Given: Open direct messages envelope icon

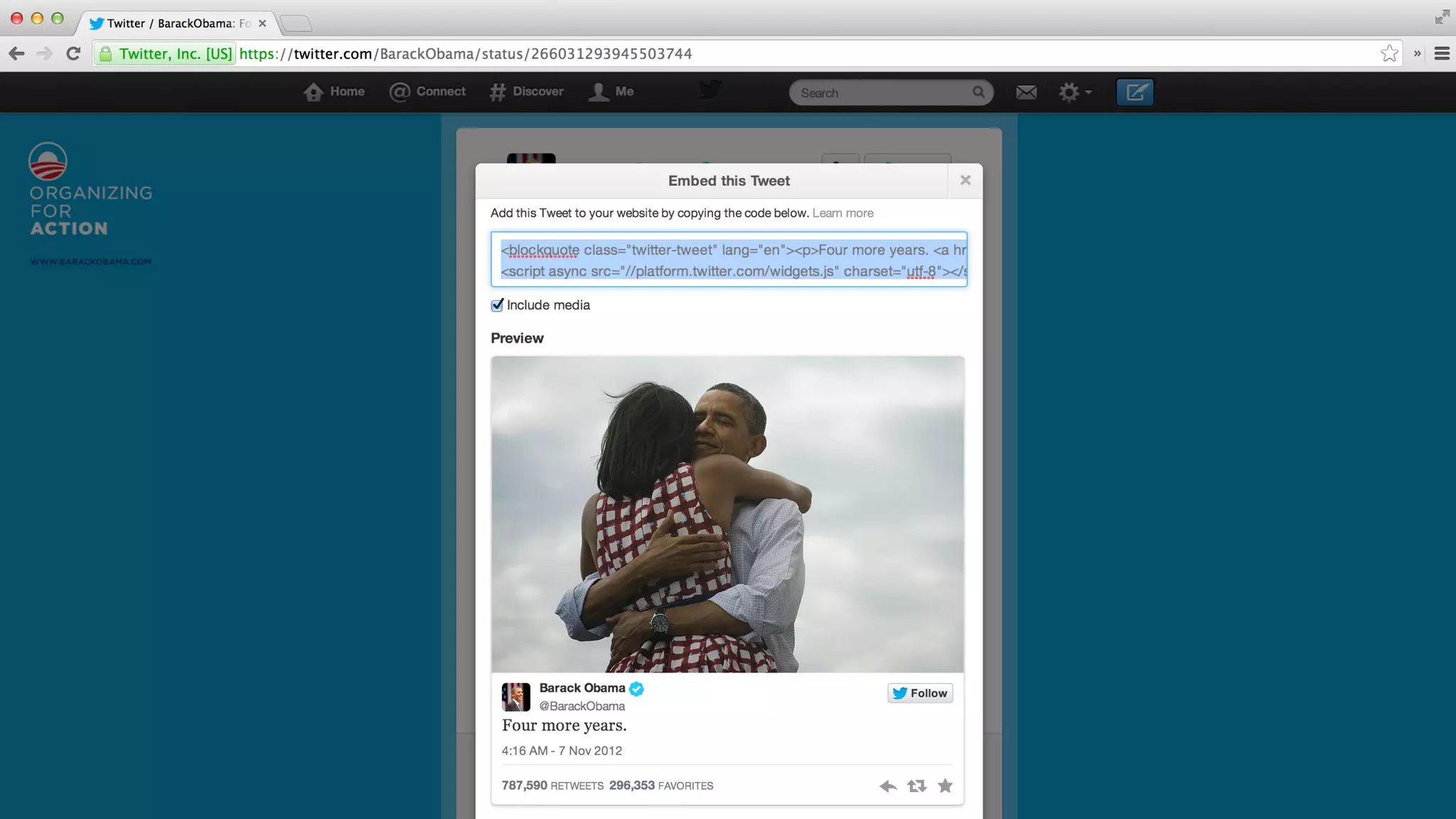Looking at the screenshot, I should (1026, 92).
